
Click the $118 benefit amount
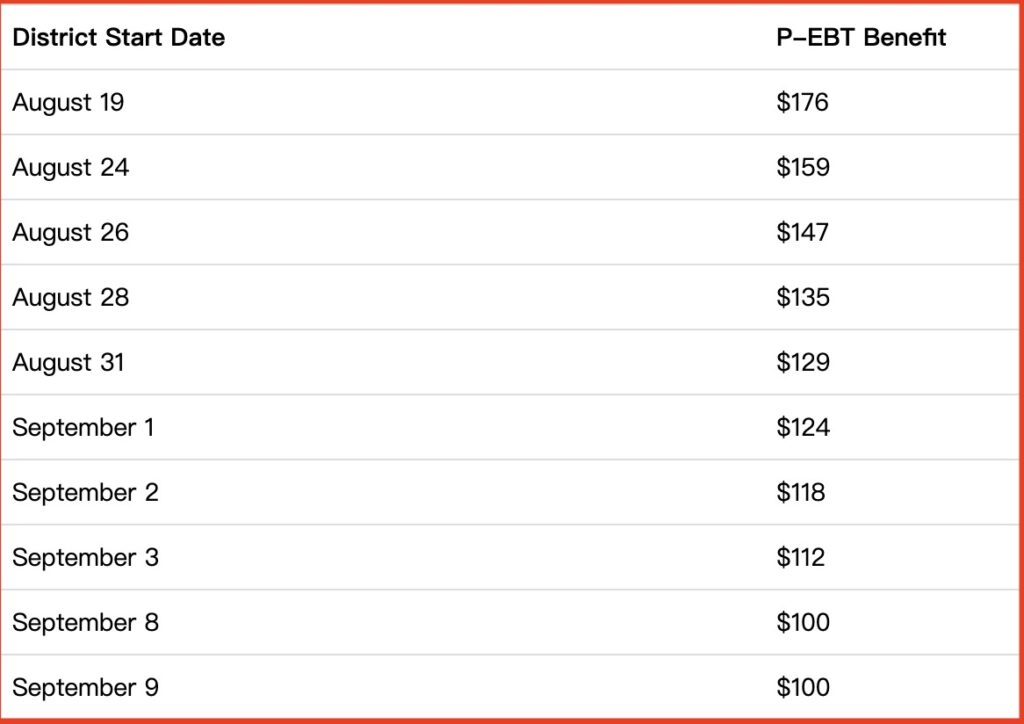click(x=801, y=492)
